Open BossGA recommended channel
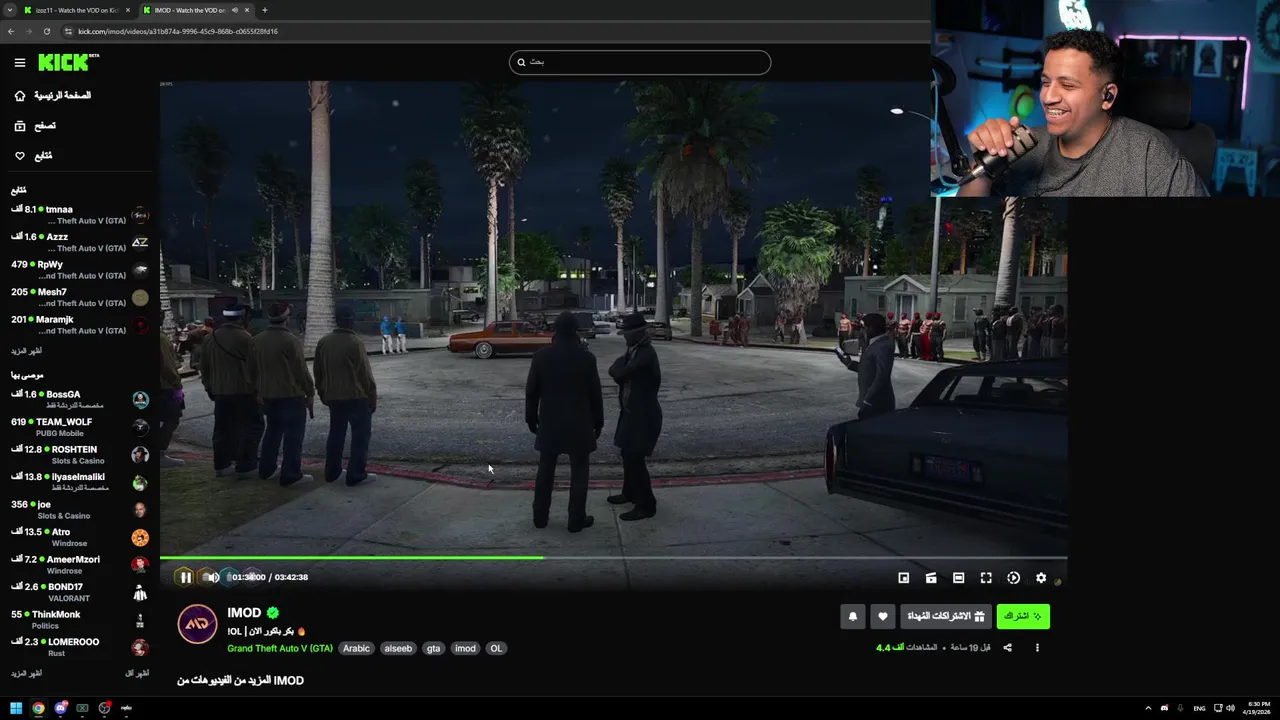This screenshot has width=1280, height=720. coord(80,399)
